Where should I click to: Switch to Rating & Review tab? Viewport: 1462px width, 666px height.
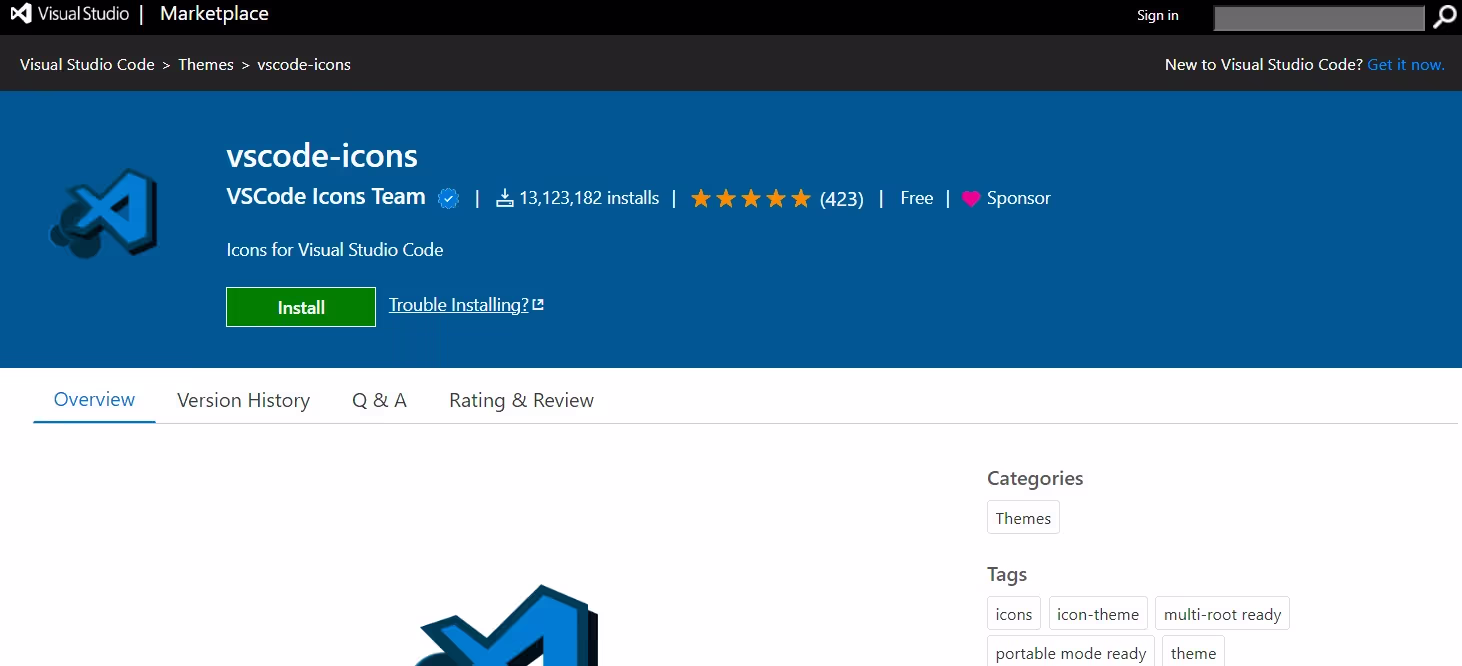[x=521, y=400]
